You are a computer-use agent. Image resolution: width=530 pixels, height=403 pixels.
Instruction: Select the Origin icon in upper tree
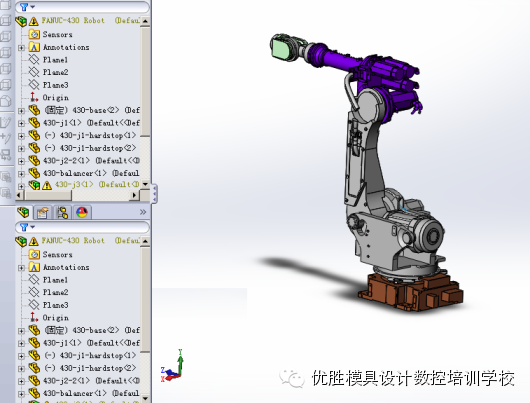(34, 97)
